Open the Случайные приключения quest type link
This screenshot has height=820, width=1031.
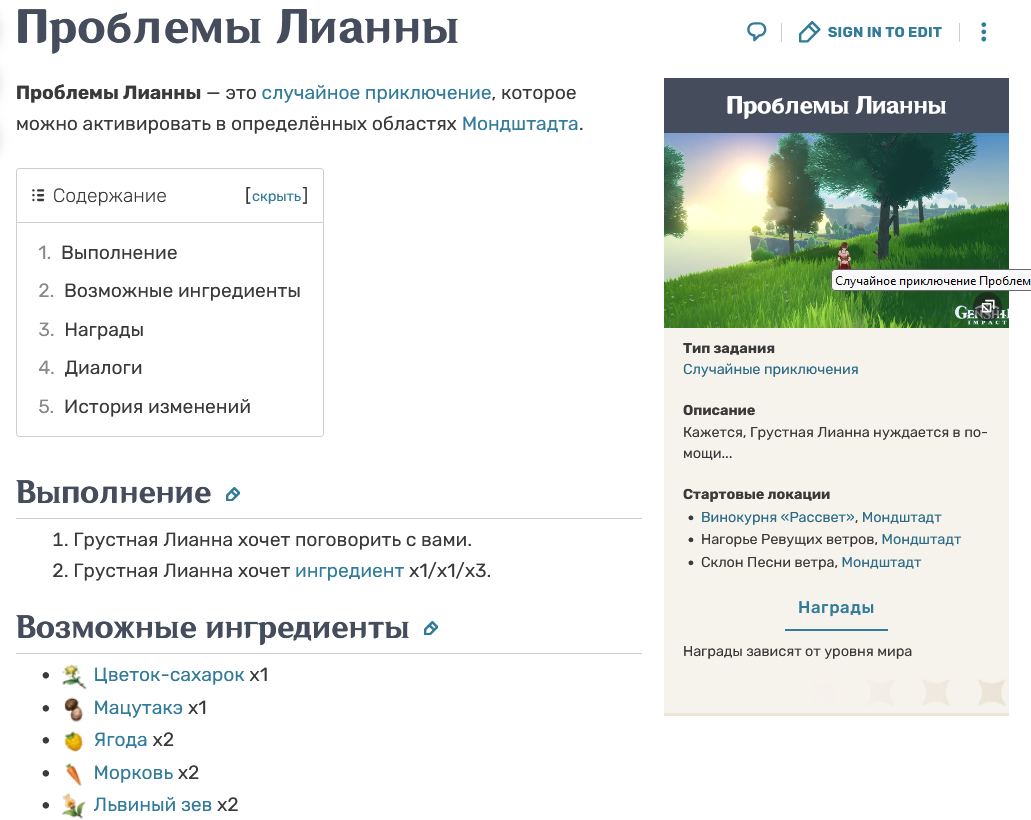tap(770, 370)
